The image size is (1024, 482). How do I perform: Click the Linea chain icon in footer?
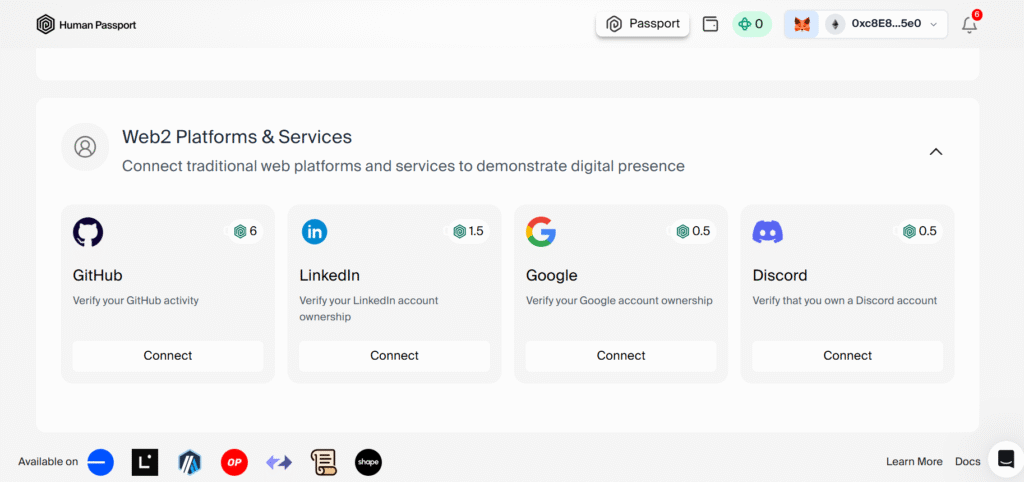point(145,462)
